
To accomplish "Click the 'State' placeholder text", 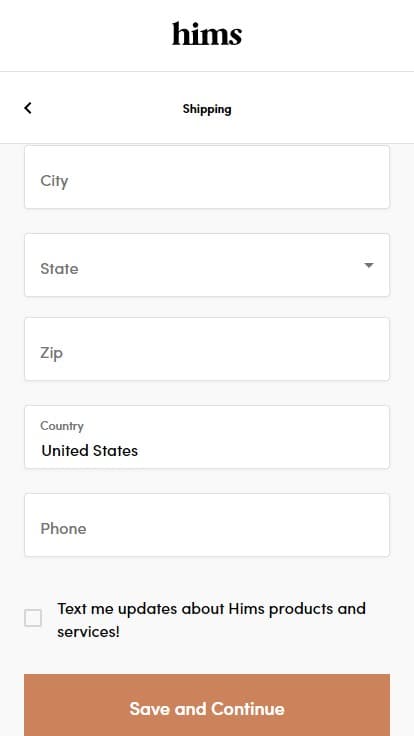I will [59, 268].
